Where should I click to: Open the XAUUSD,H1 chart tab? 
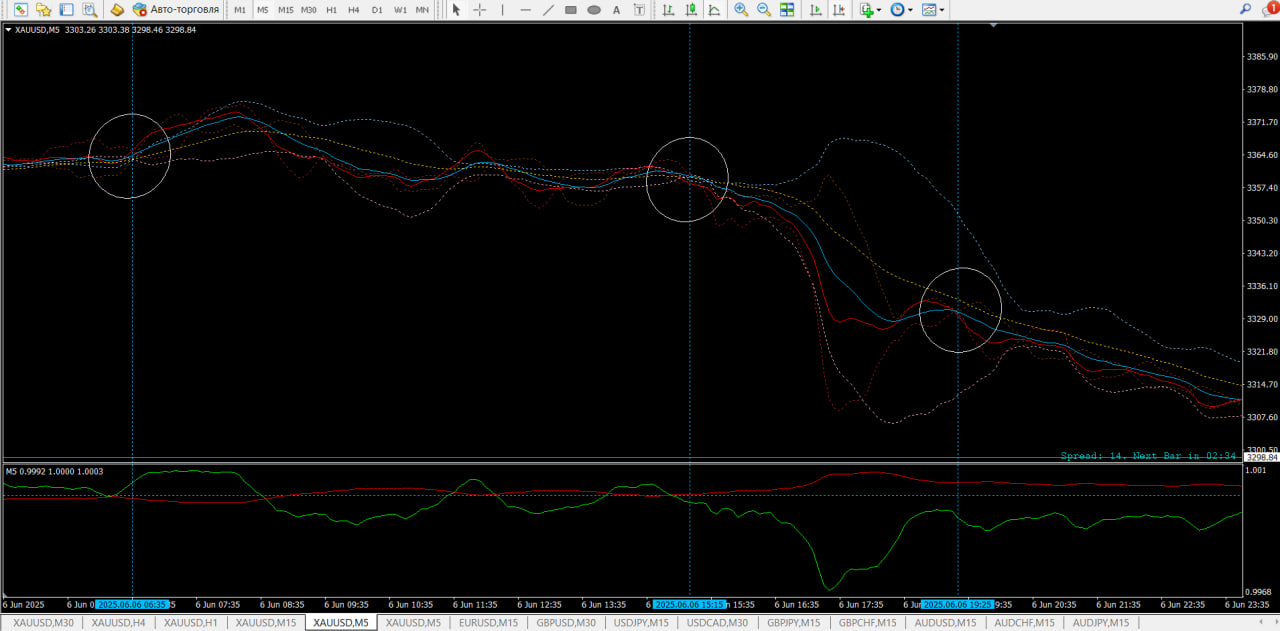(190, 623)
